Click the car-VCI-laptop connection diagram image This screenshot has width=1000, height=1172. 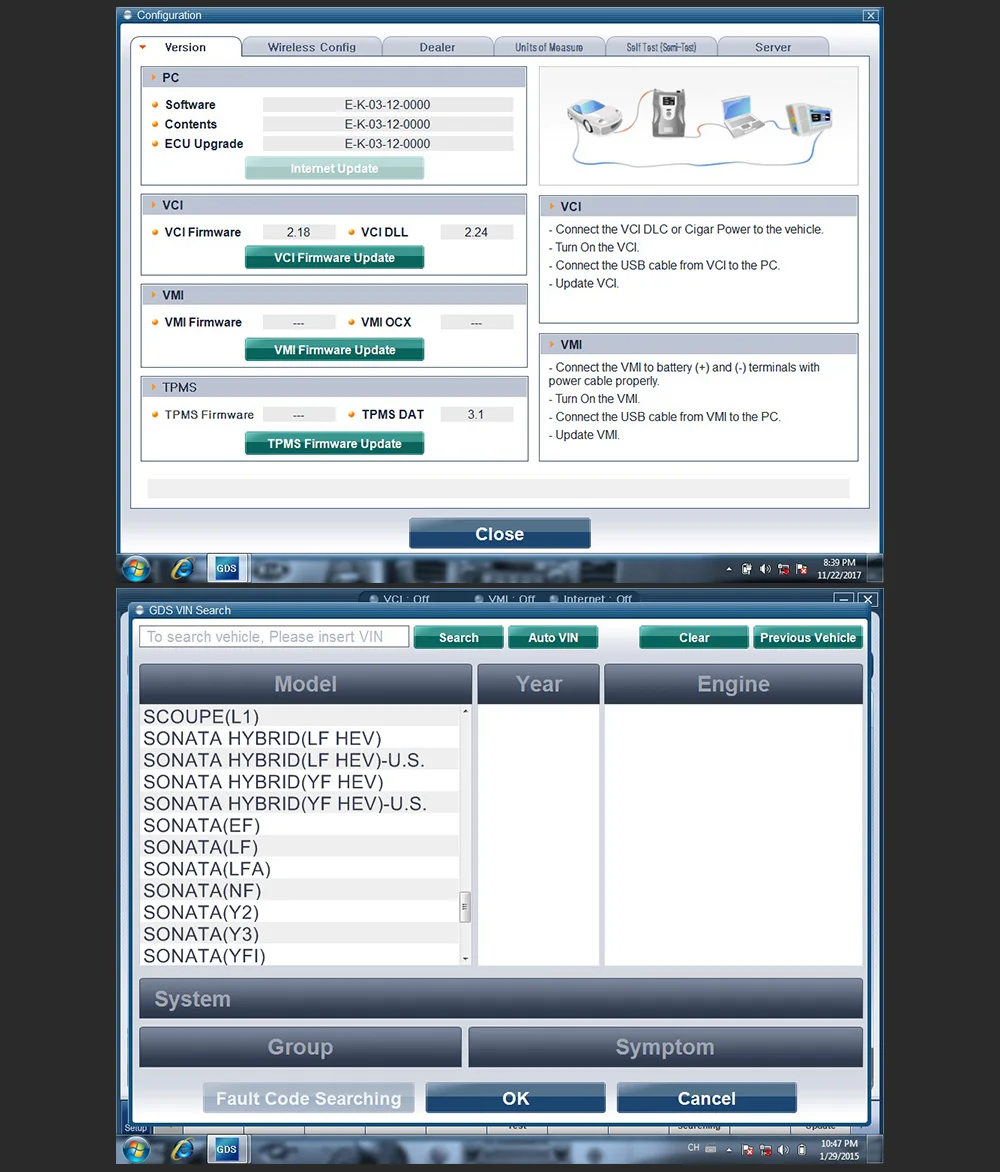pos(699,126)
